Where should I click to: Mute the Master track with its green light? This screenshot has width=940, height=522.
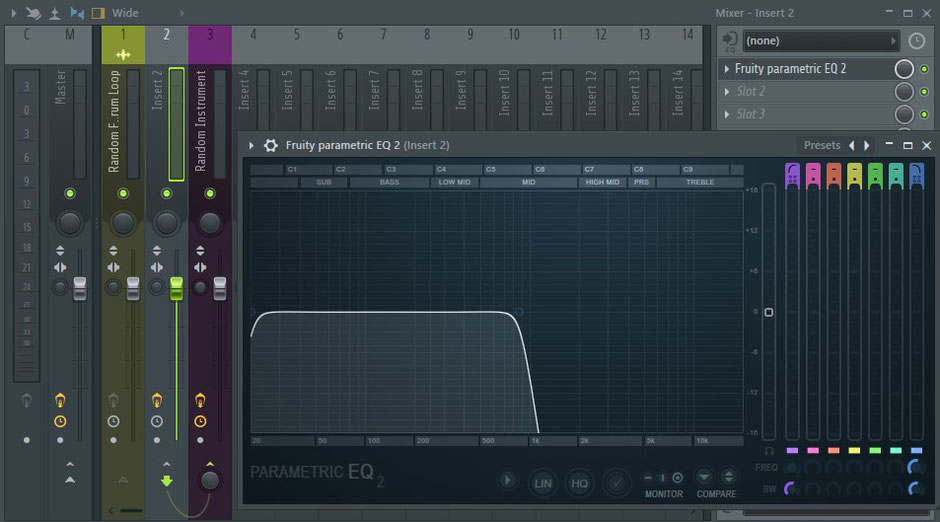[x=70, y=193]
